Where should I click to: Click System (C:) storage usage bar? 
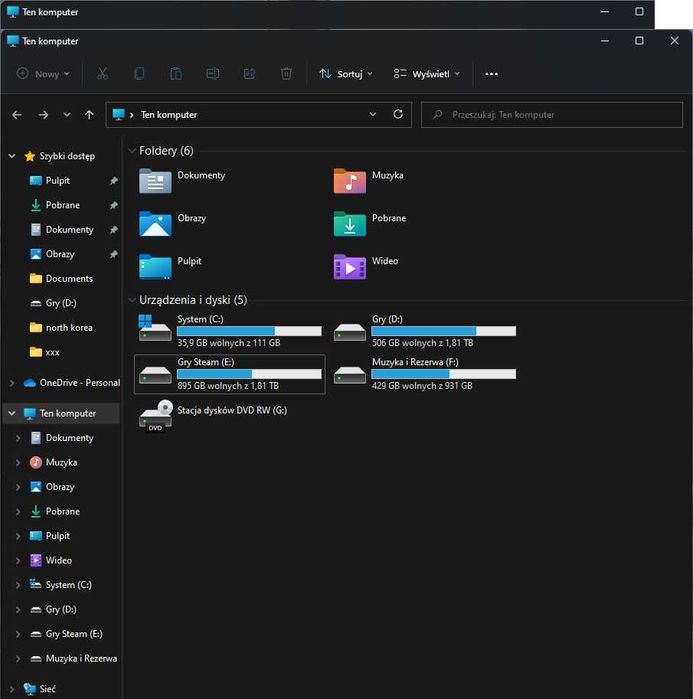coord(249,331)
